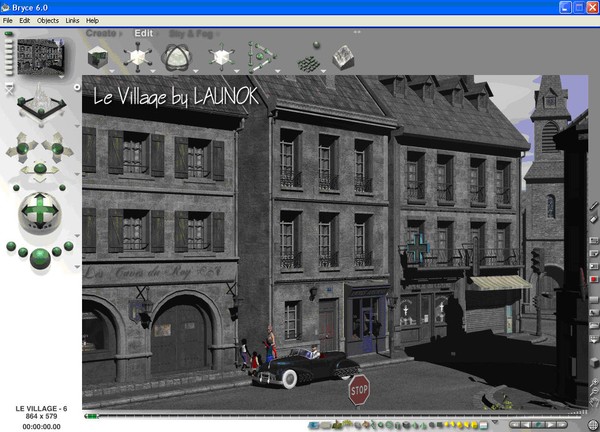Click the terrain selection icon in bottom palette
The height and width of the screenshot is (432, 600).
pyautogui.click(x=337, y=424)
